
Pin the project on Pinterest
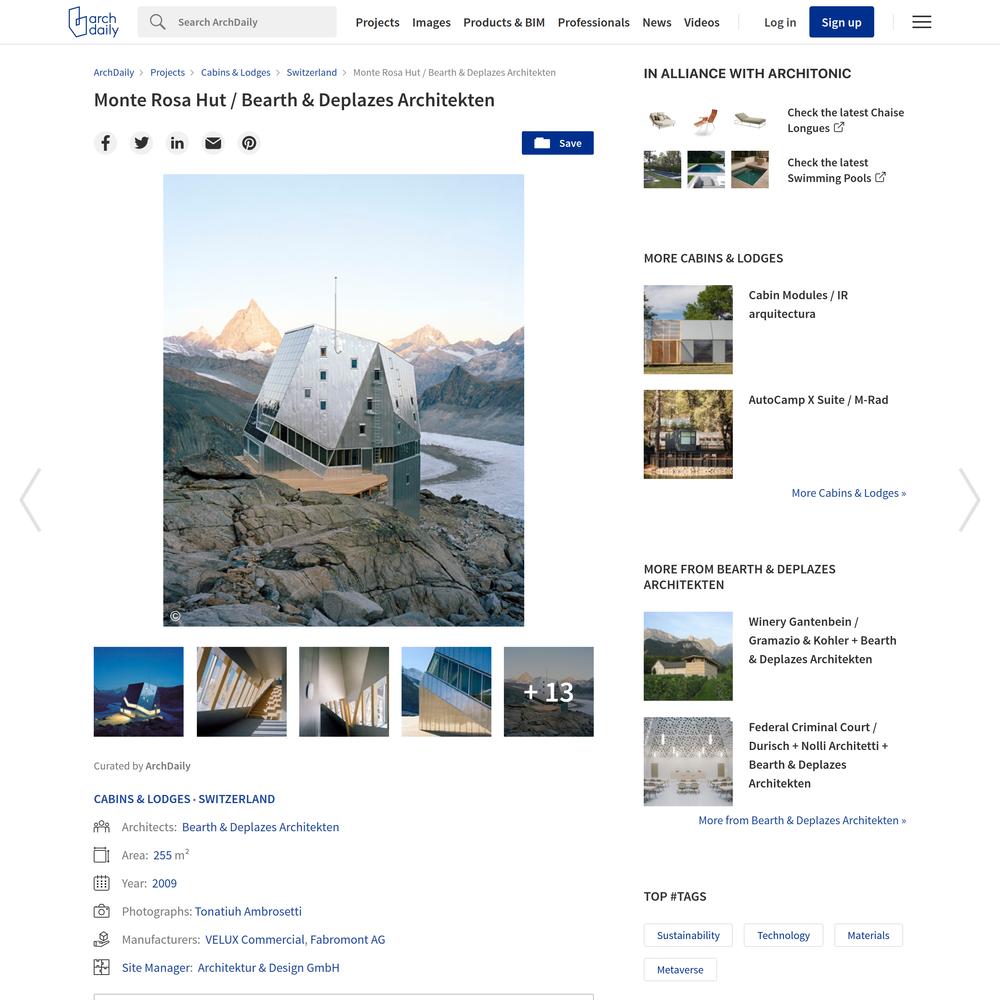click(249, 143)
